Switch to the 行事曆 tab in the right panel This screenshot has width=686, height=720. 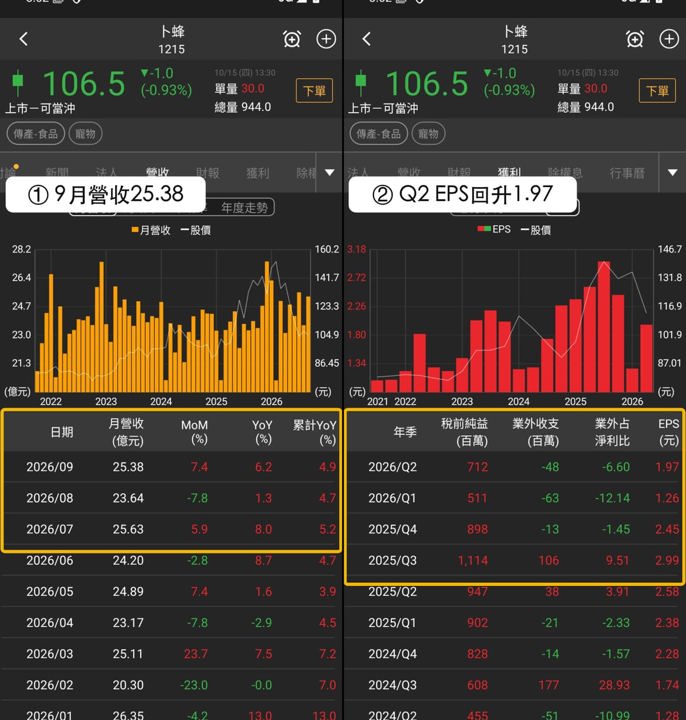(627, 173)
